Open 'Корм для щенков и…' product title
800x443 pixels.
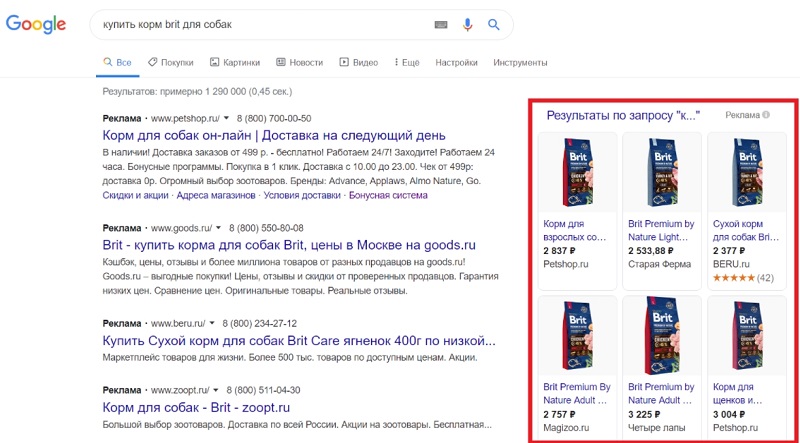[736, 393]
